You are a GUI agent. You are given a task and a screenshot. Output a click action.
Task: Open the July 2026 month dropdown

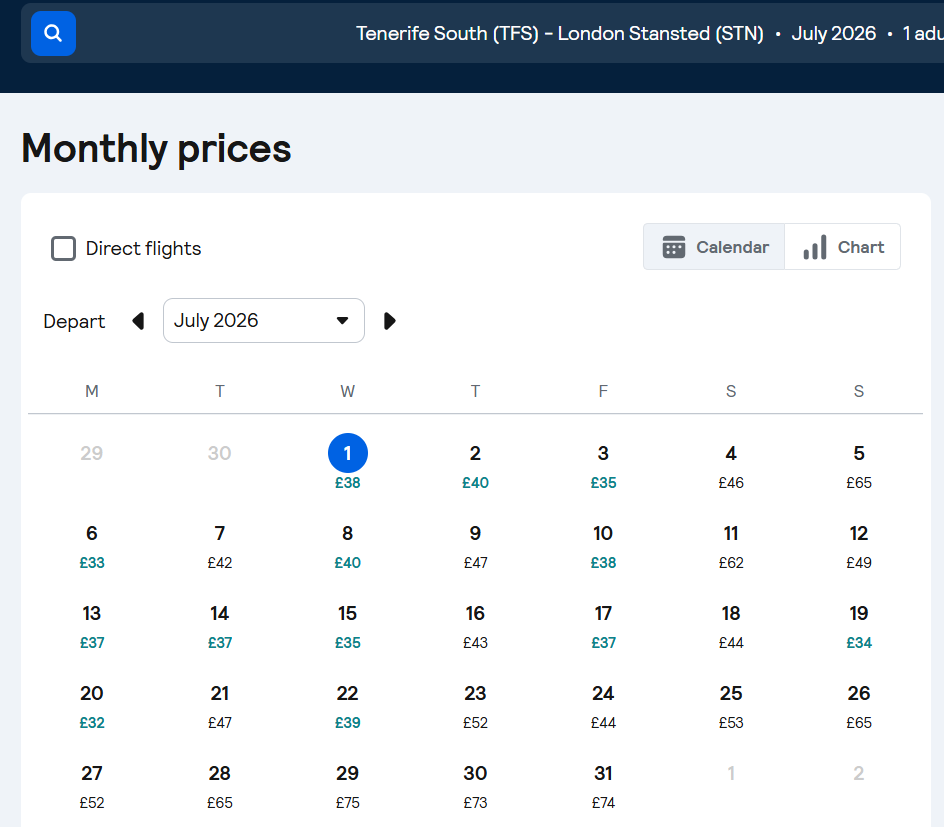pyautogui.click(x=263, y=321)
